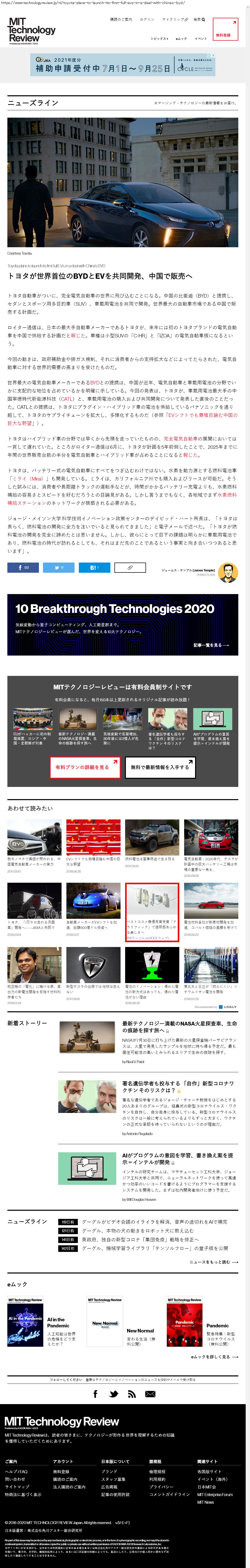Open マイクリップ in the top nav

[x=175, y=20]
